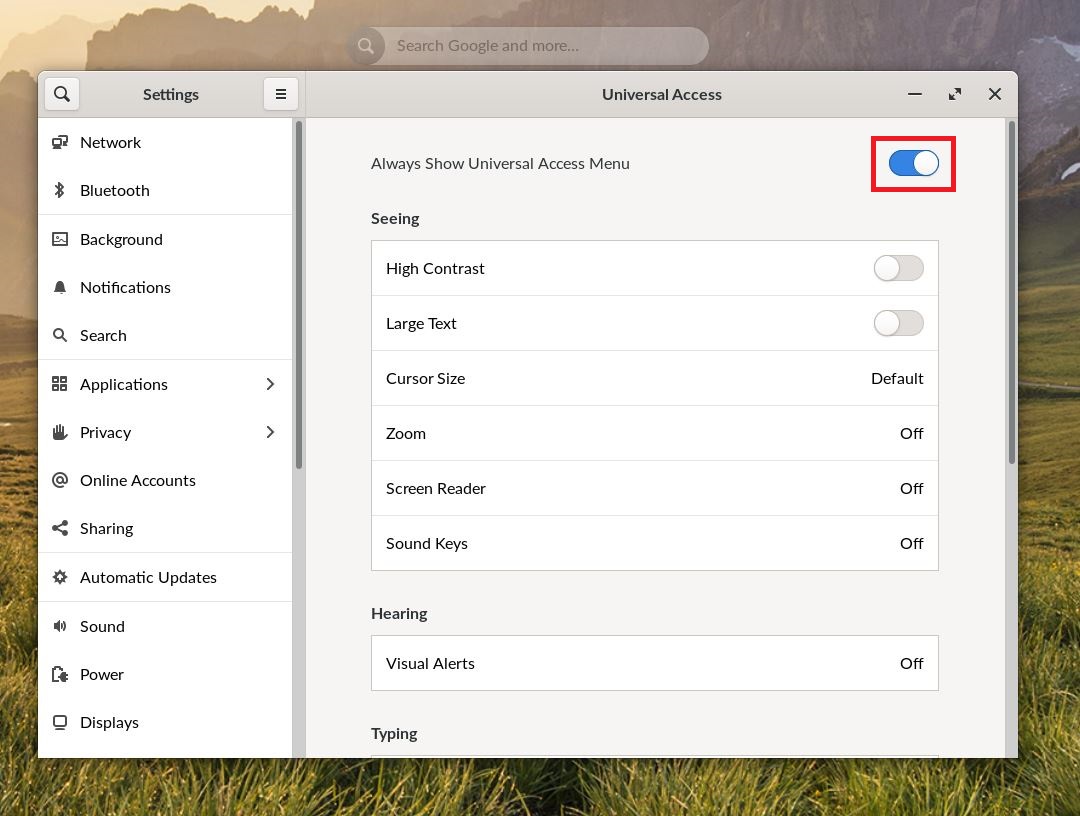Screen dimensions: 1080x816
Task: Open the Zoom Off setting row
Action: [654, 433]
